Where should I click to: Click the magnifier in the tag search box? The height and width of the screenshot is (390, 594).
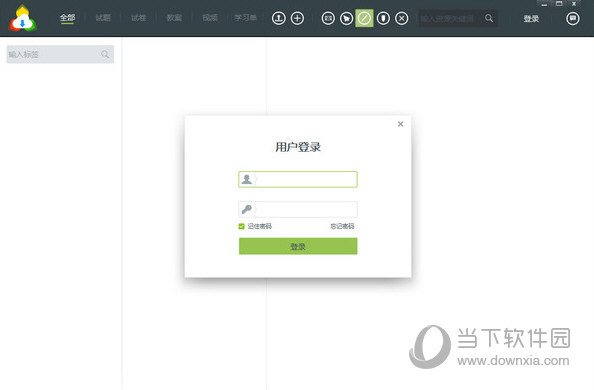pos(105,55)
